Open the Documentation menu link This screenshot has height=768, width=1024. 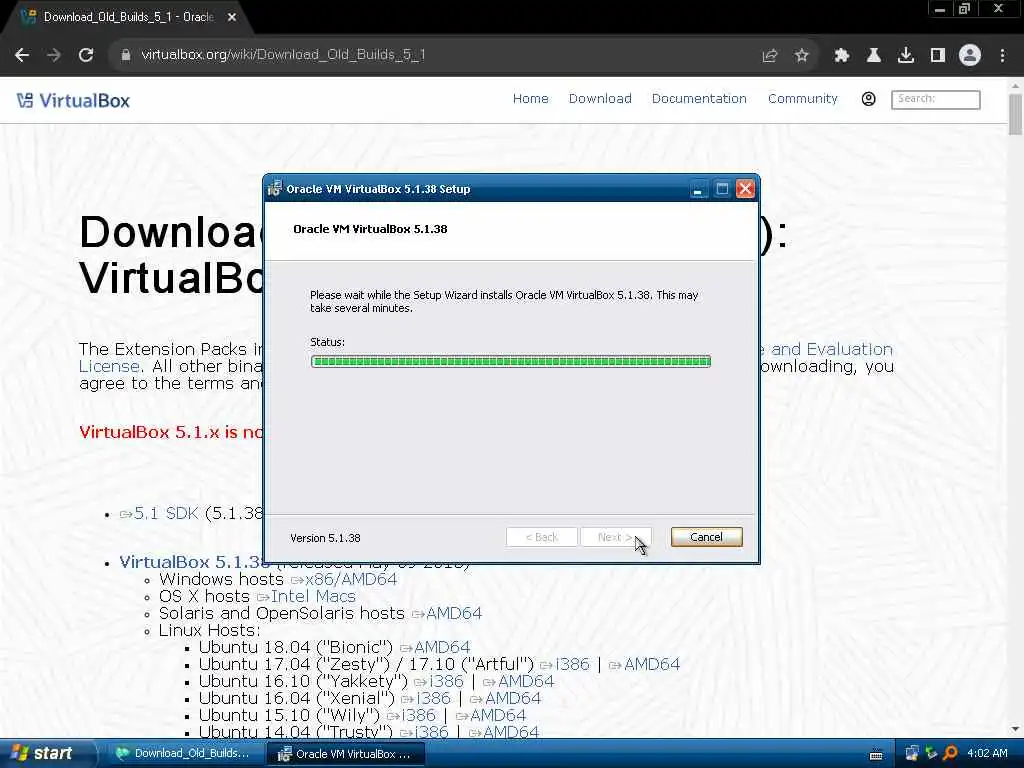tap(699, 99)
